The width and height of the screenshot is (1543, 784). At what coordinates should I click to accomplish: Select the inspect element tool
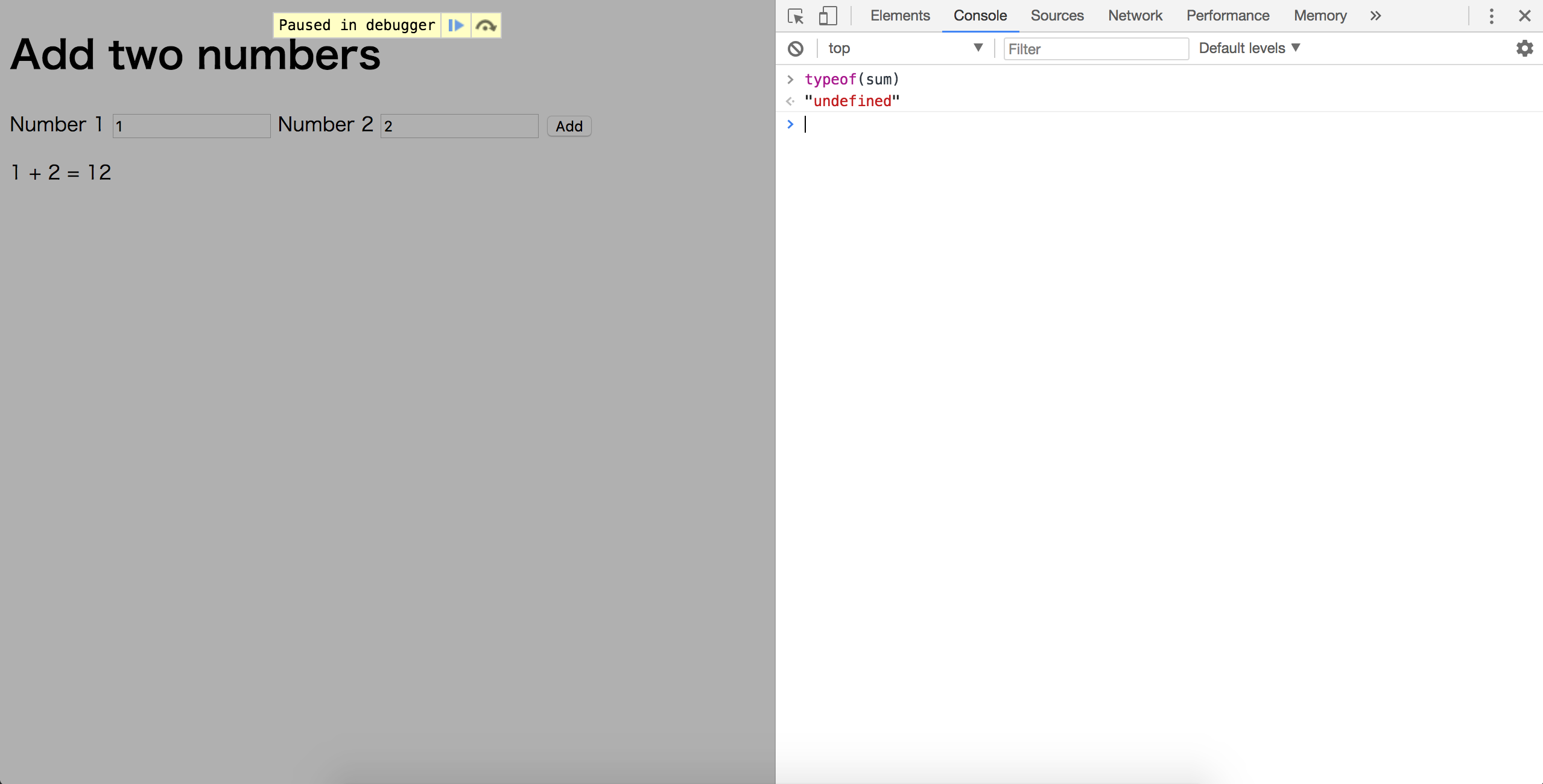pyautogui.click(x=795, y=16)
